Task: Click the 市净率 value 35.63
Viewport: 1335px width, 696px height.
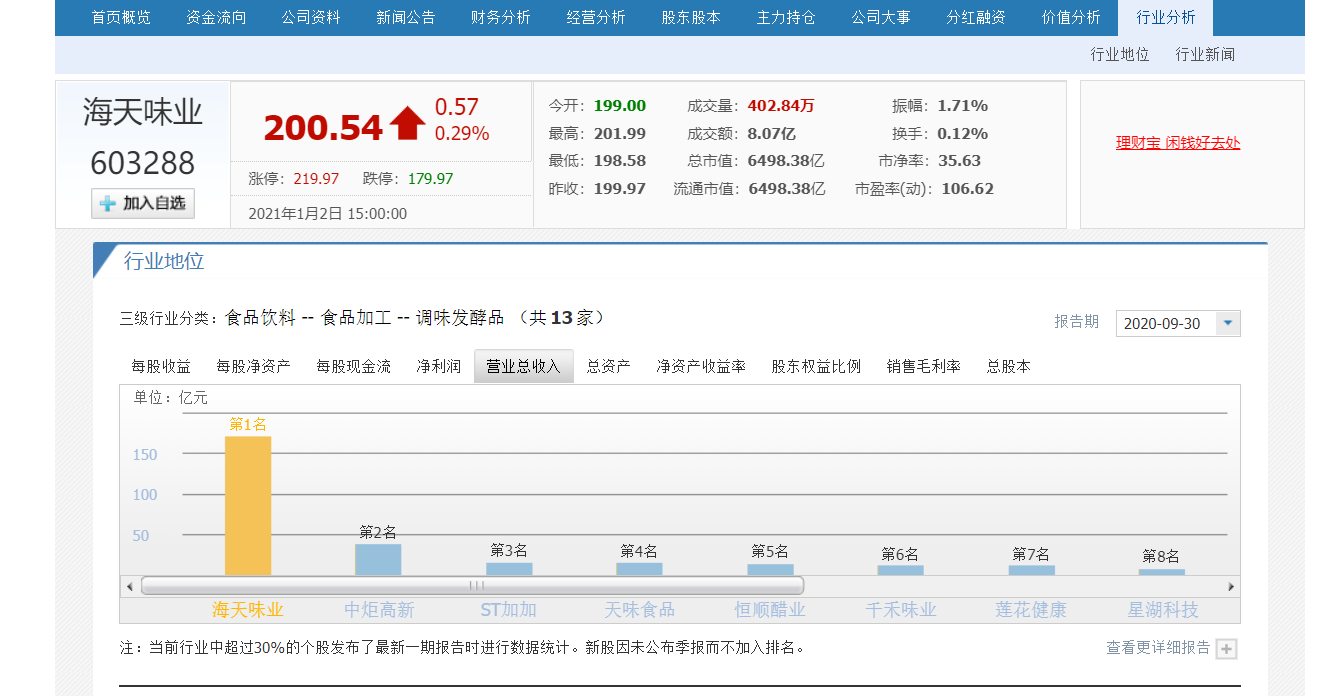Action: tap(959, 161)
